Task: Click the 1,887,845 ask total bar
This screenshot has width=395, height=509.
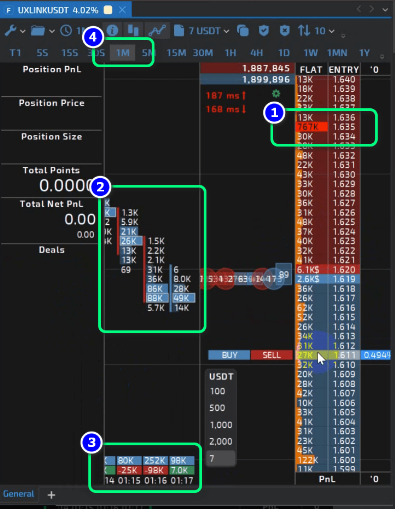Action: [x=247, y=68]
